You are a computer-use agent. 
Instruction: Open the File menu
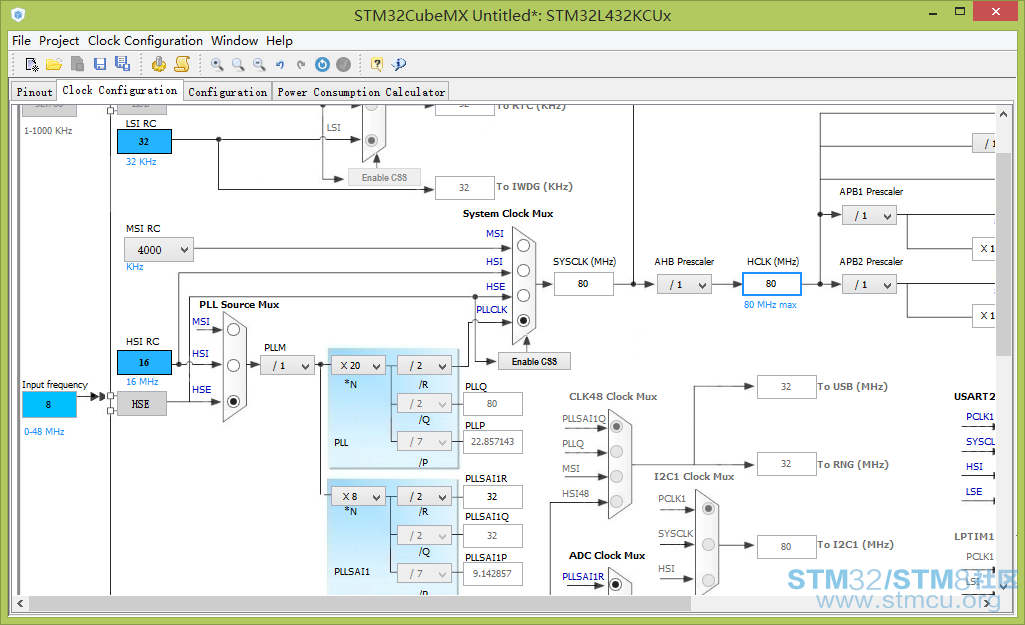(x=22, y=41)
